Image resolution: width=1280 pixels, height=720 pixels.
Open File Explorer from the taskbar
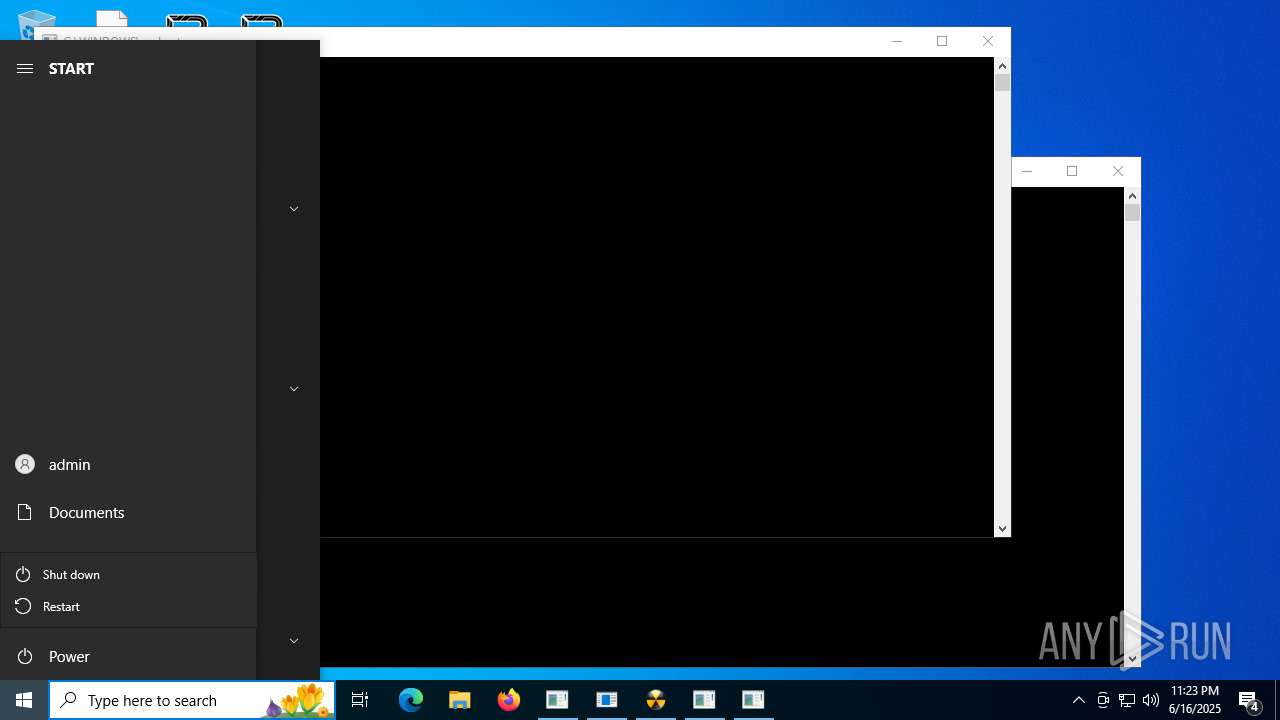pos(460,700)
